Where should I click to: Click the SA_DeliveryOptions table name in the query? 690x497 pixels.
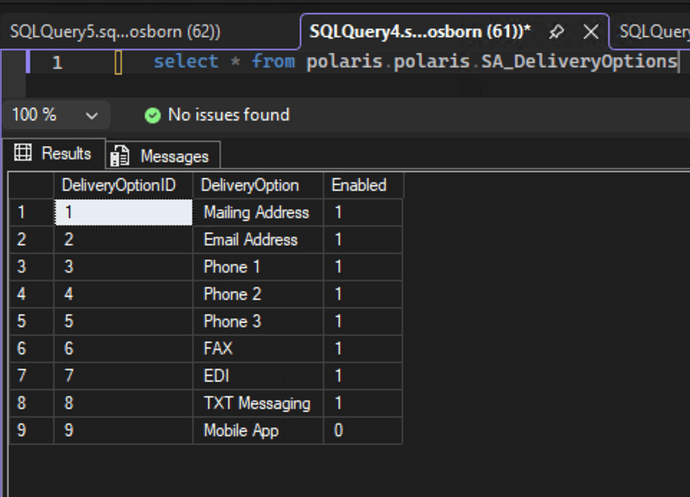[580, 62]
